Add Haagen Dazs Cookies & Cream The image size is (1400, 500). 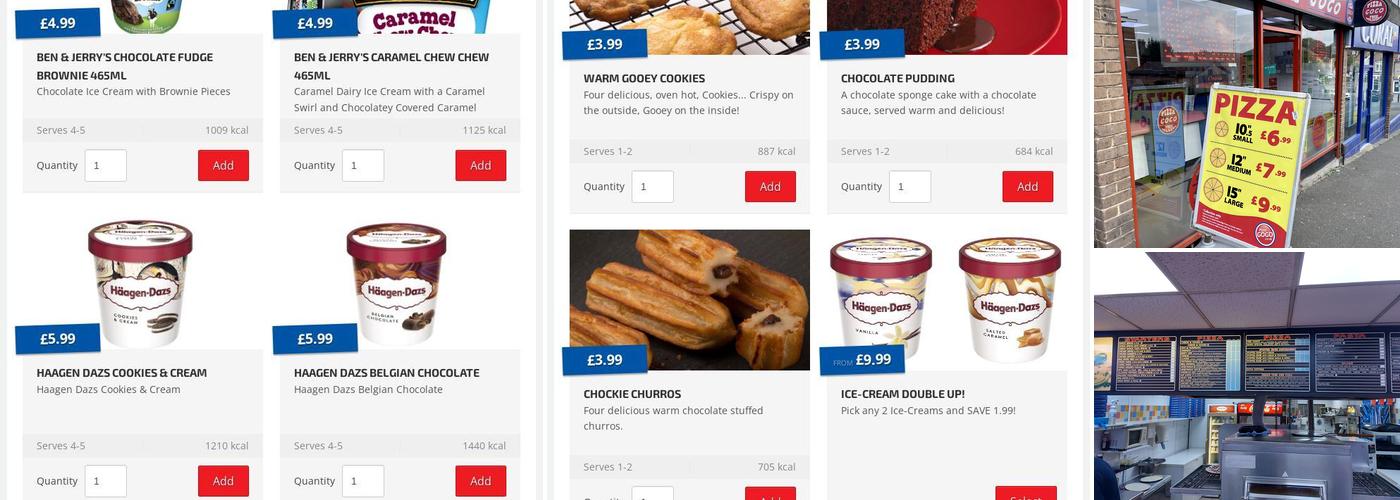click(223, 481)
